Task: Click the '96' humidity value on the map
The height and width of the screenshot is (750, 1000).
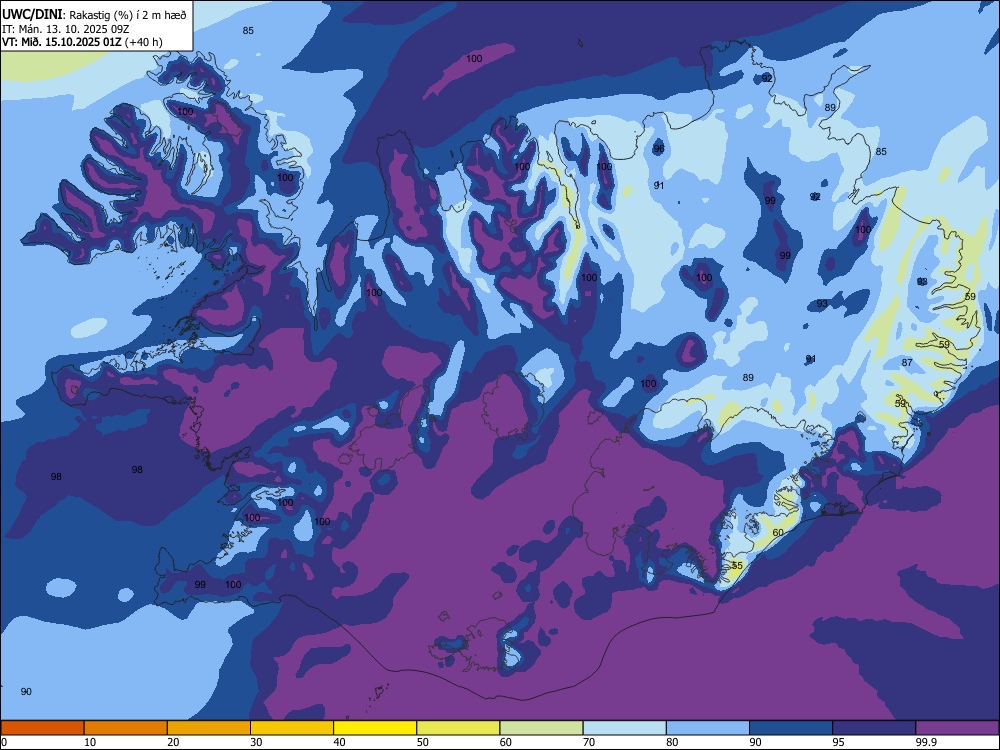Action: [659, 149]
